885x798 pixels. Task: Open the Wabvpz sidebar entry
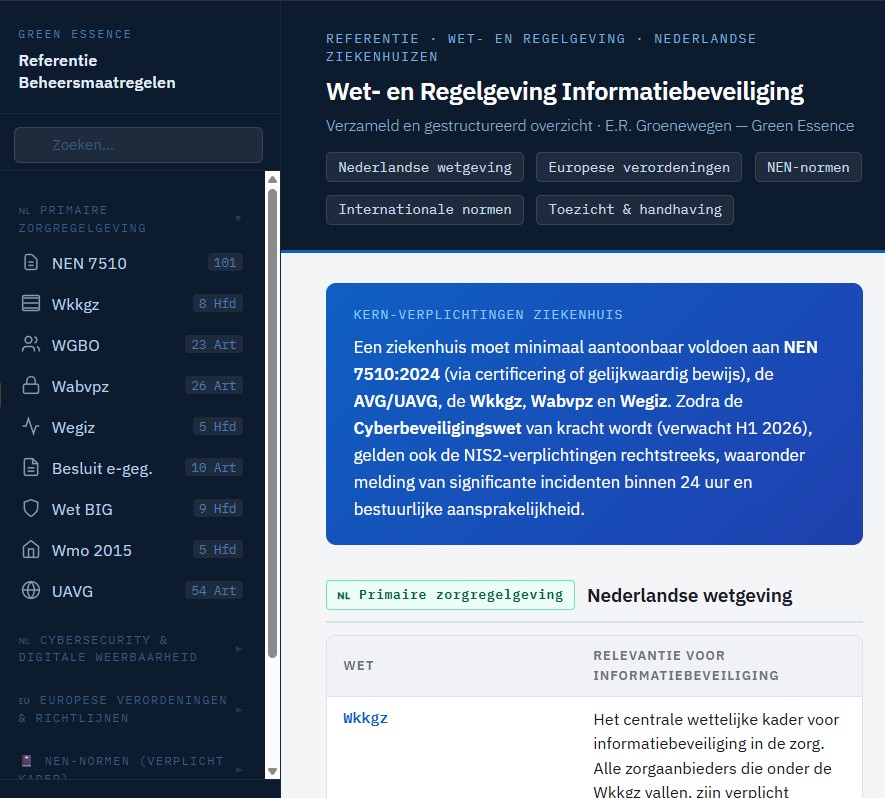click(x=132, y=386)
